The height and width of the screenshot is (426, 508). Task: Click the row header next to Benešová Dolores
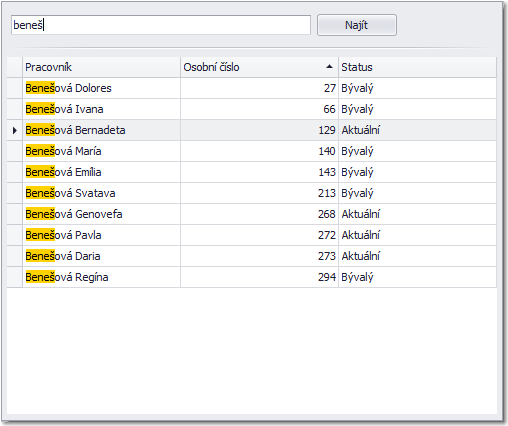15,88
